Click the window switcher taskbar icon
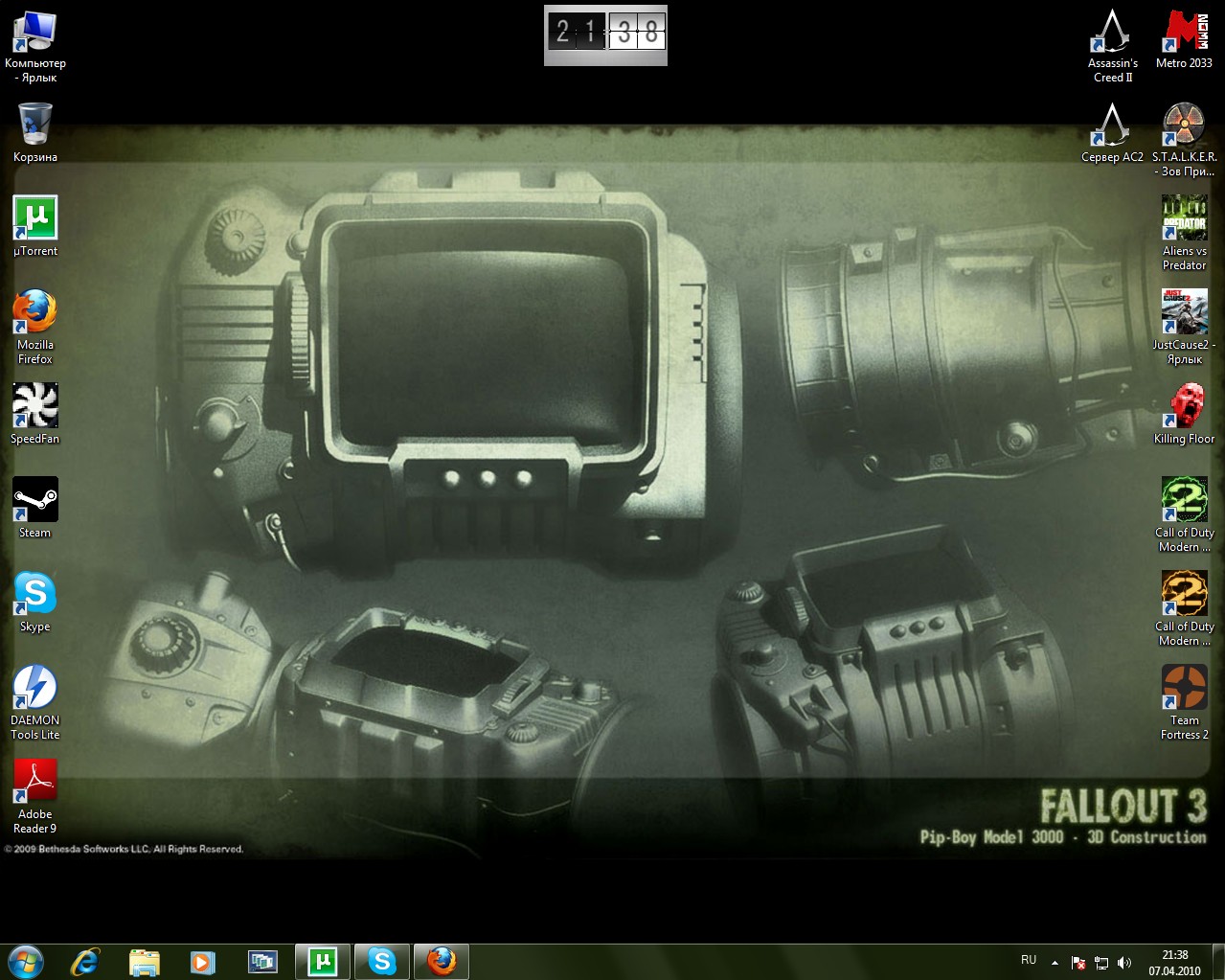1225x980 pixels. click(262, 962)
